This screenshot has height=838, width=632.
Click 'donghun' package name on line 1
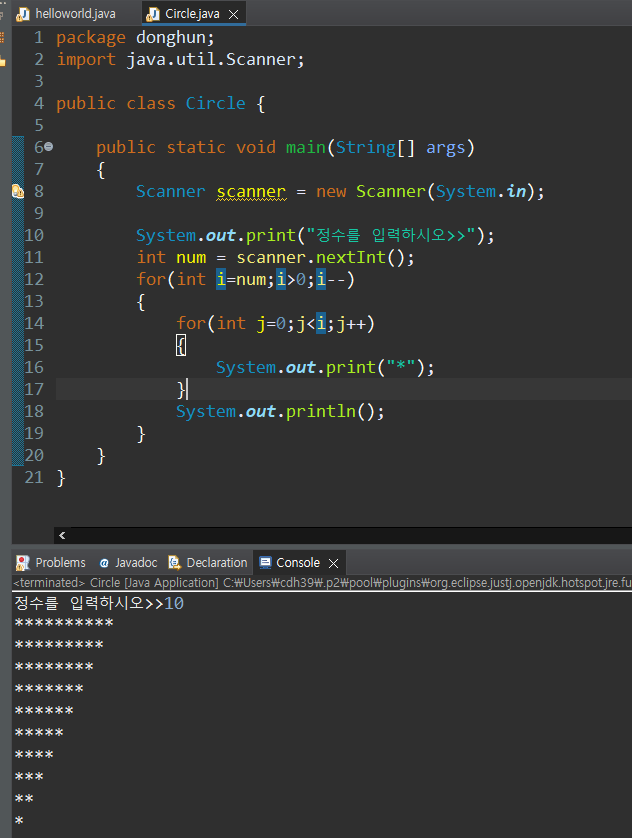[x=170, y=37]
